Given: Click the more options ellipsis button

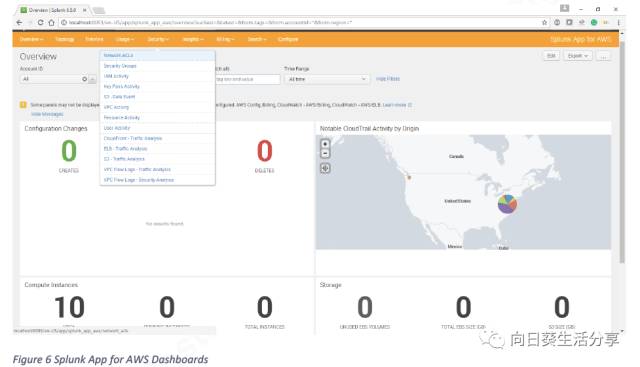Looking at the screenshot, I should [604, 56].
